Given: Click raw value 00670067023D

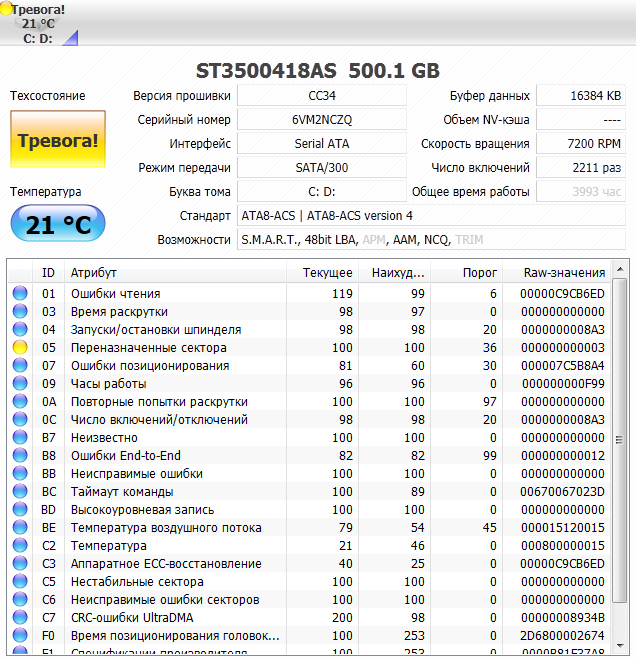Looking at the screenshot, I should click(562, 492).
